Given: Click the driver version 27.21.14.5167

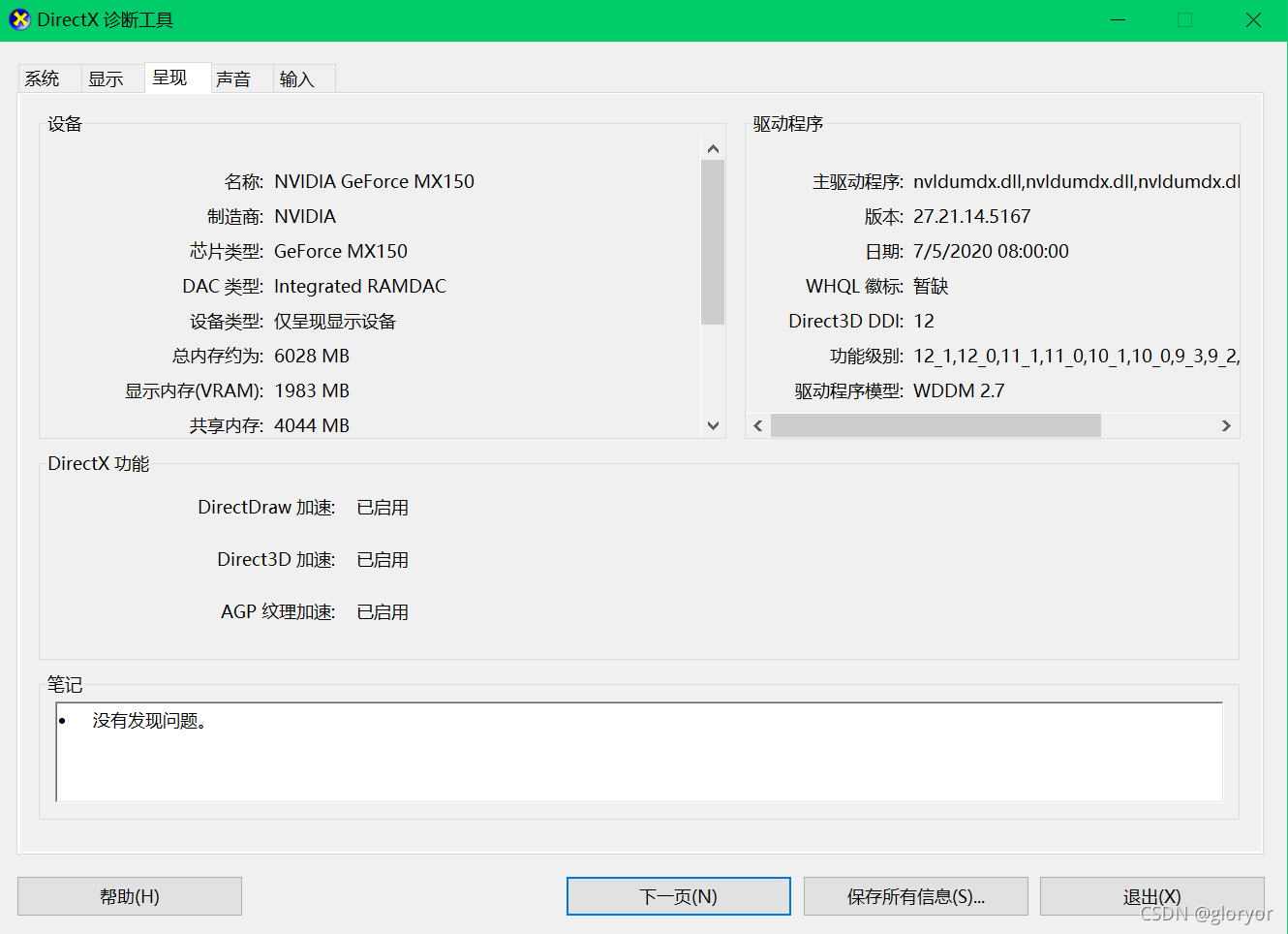Looking at the screenshot, I should coord(972,216).
